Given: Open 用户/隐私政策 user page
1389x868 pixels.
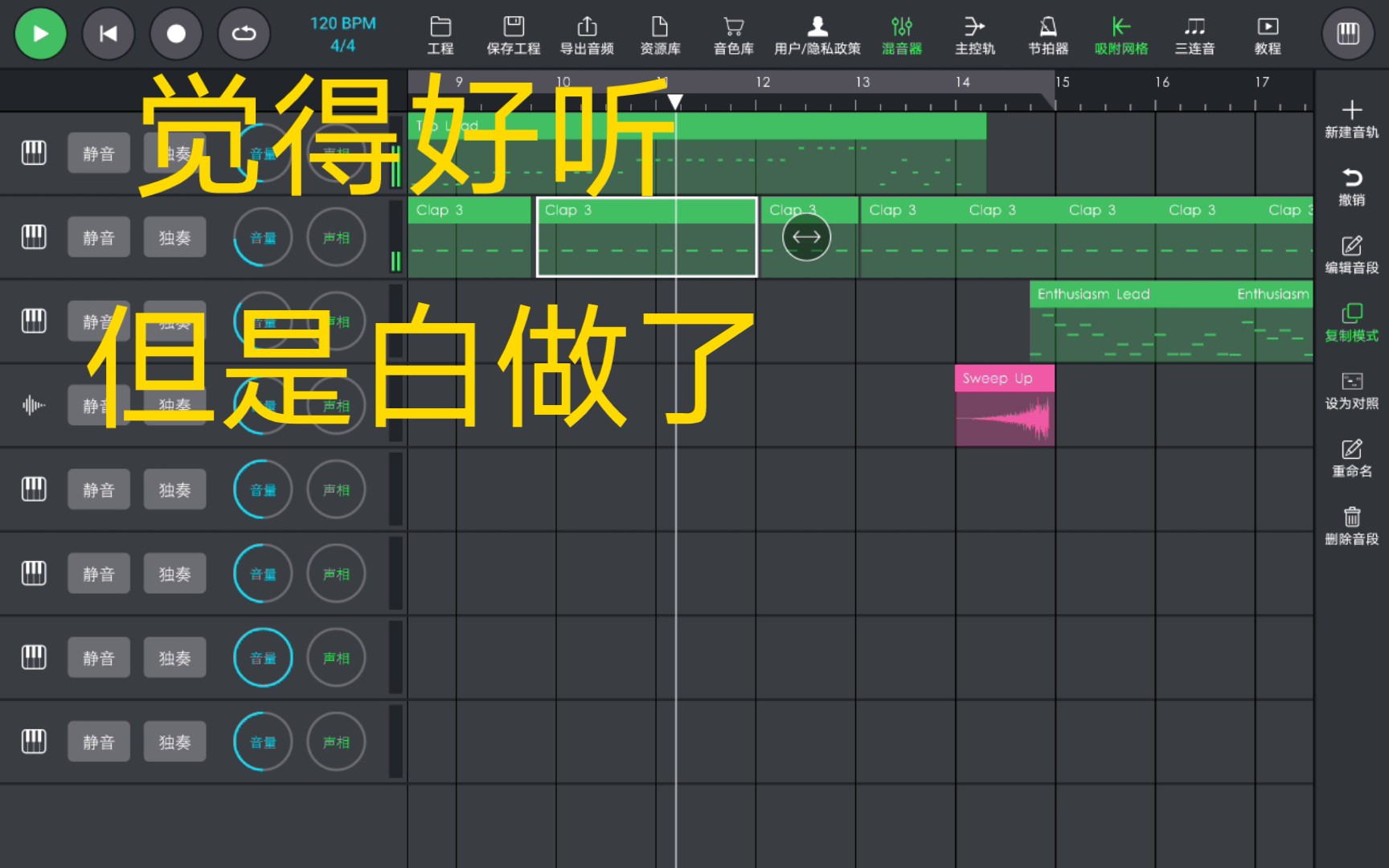Looking at the screenshot, I should click(x=817, y=36).
